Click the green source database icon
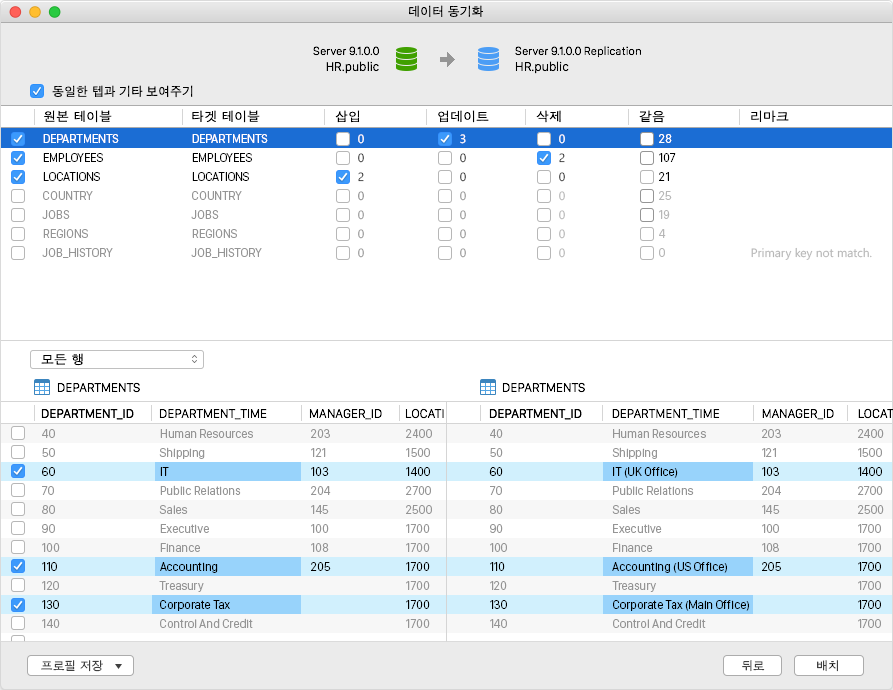The width and height of the screenshot is (893, 690). pos(406,59)
